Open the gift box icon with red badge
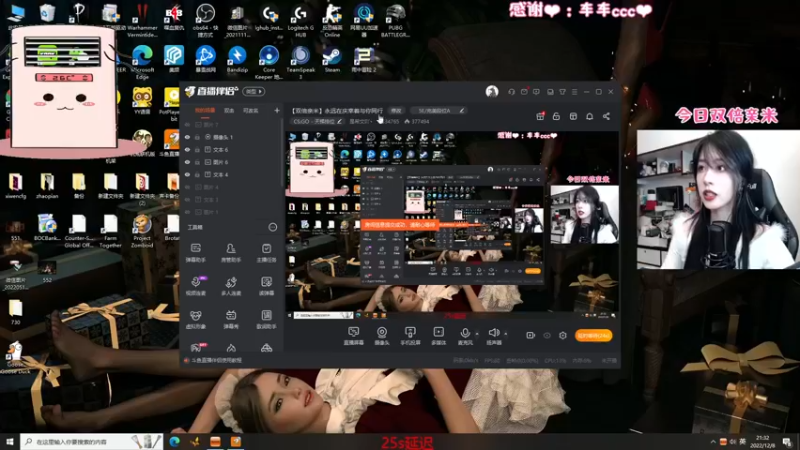Image resolution: width=800 pixels, height=450 pixels. point(540,116)
